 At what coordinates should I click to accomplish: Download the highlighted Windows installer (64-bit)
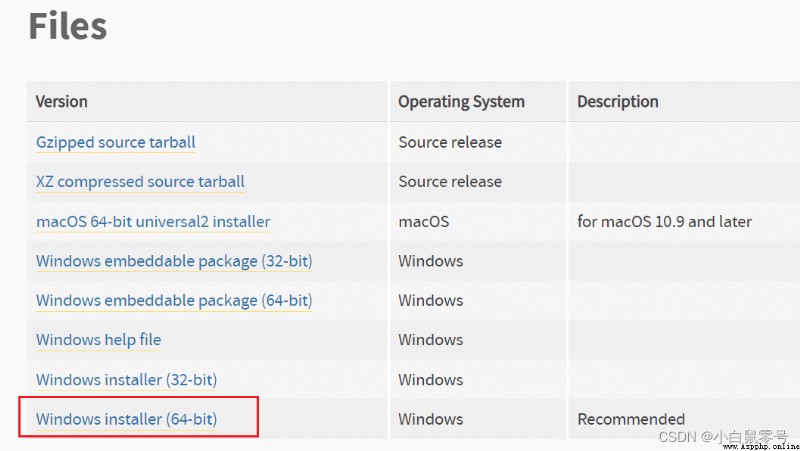click(x=127, y=419)
